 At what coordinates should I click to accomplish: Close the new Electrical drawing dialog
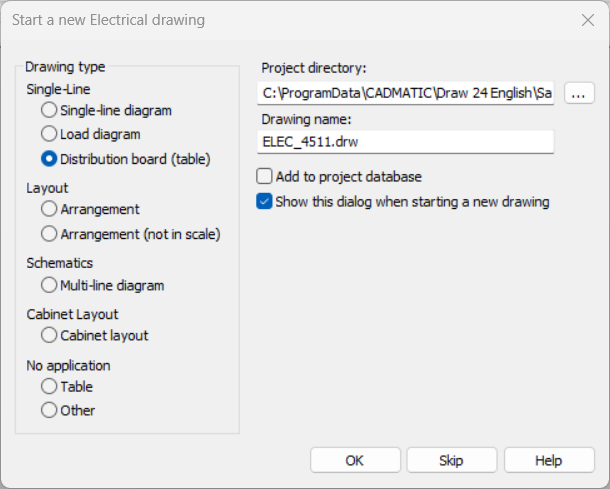[x=588, y=20]
